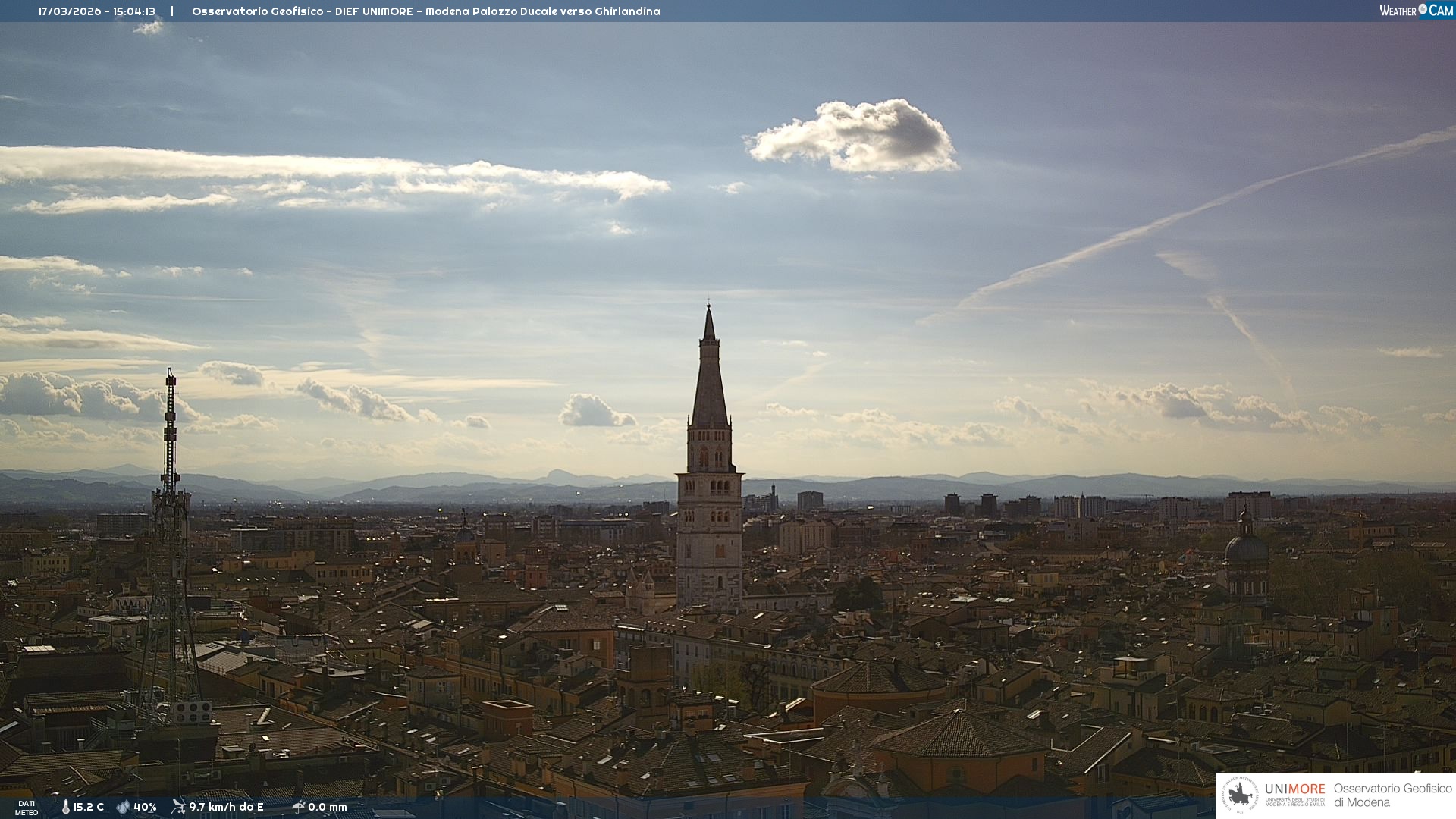The width and height of the screenshot is (1456, 819).
Task: Click the isolated white cumulus cloud
Action: 857,136
